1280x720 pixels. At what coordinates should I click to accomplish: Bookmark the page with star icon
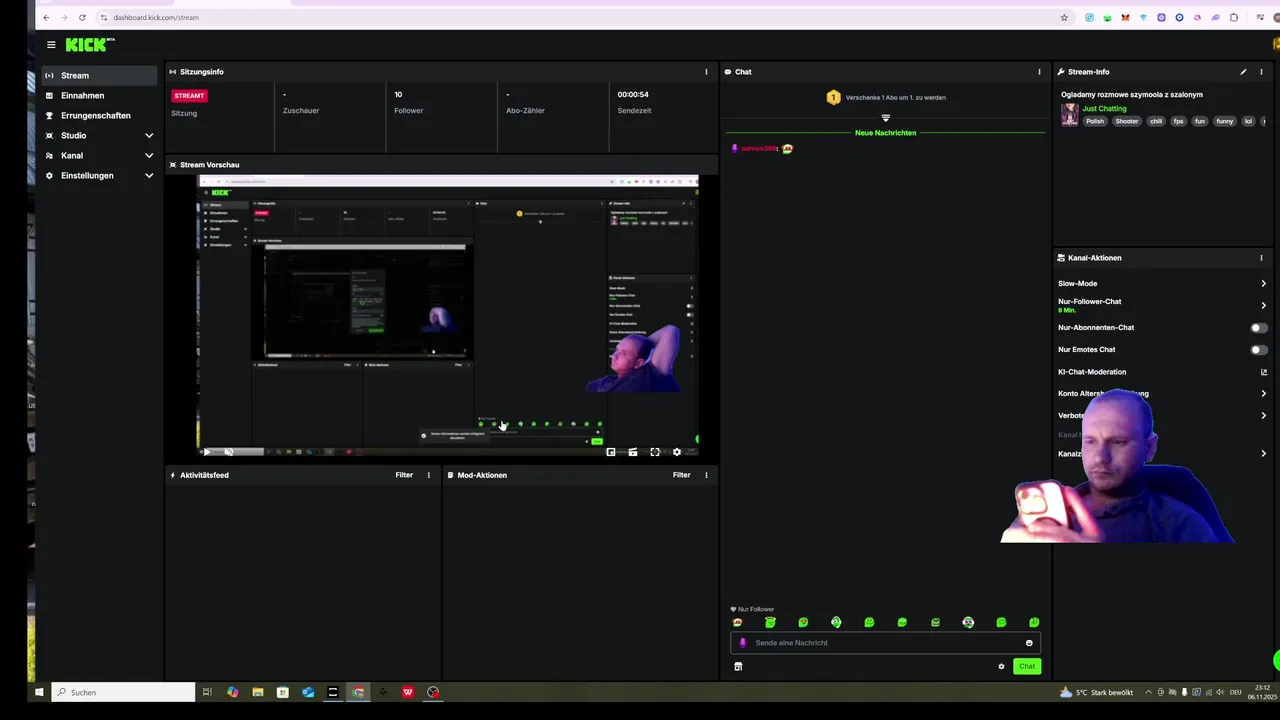1064,17
